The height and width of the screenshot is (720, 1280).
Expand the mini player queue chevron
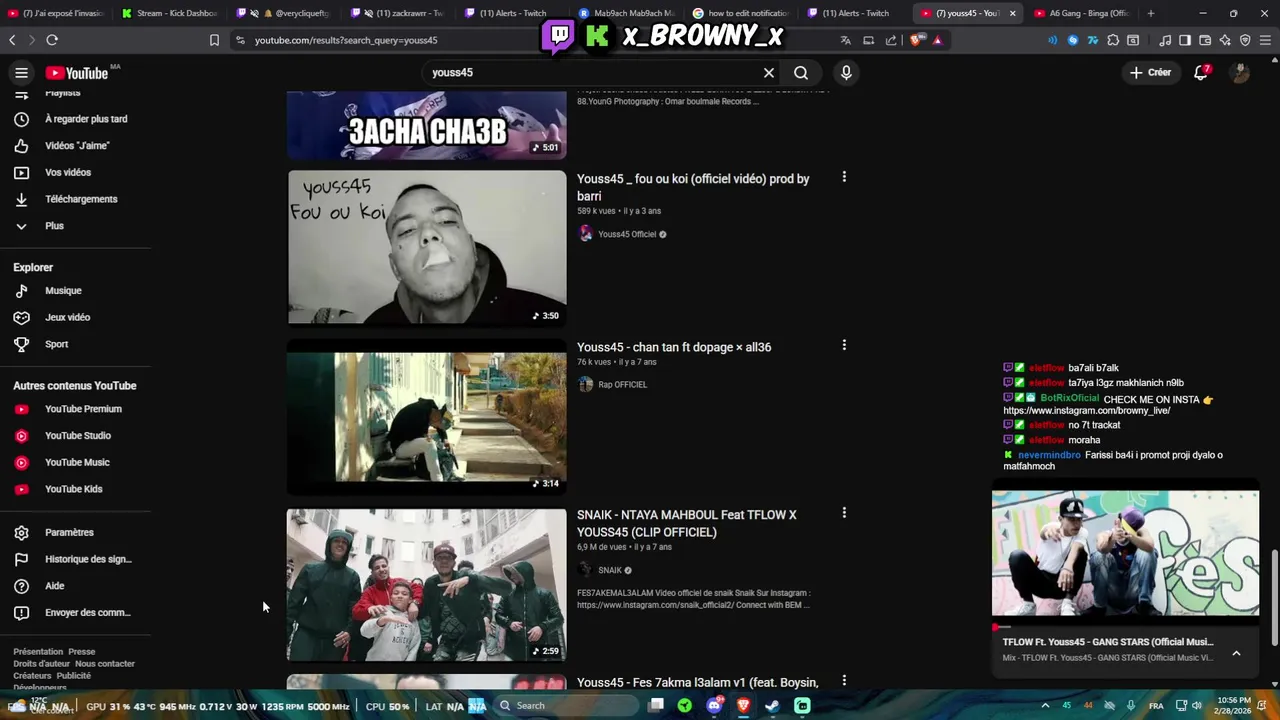pyautogui.click(x=1236, y=653)
